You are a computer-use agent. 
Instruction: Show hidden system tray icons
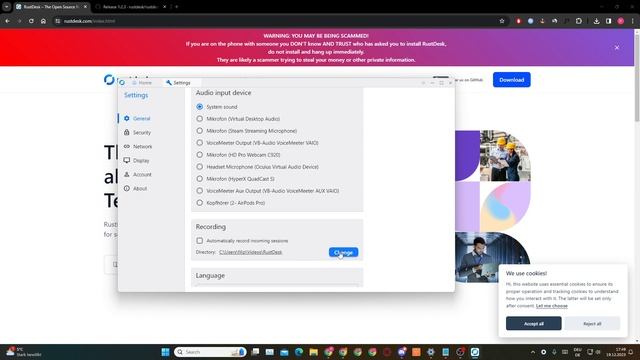[533, 352]
